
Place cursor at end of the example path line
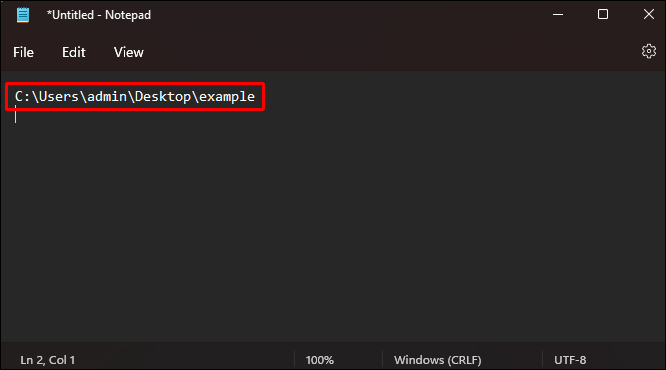point(255,96)
